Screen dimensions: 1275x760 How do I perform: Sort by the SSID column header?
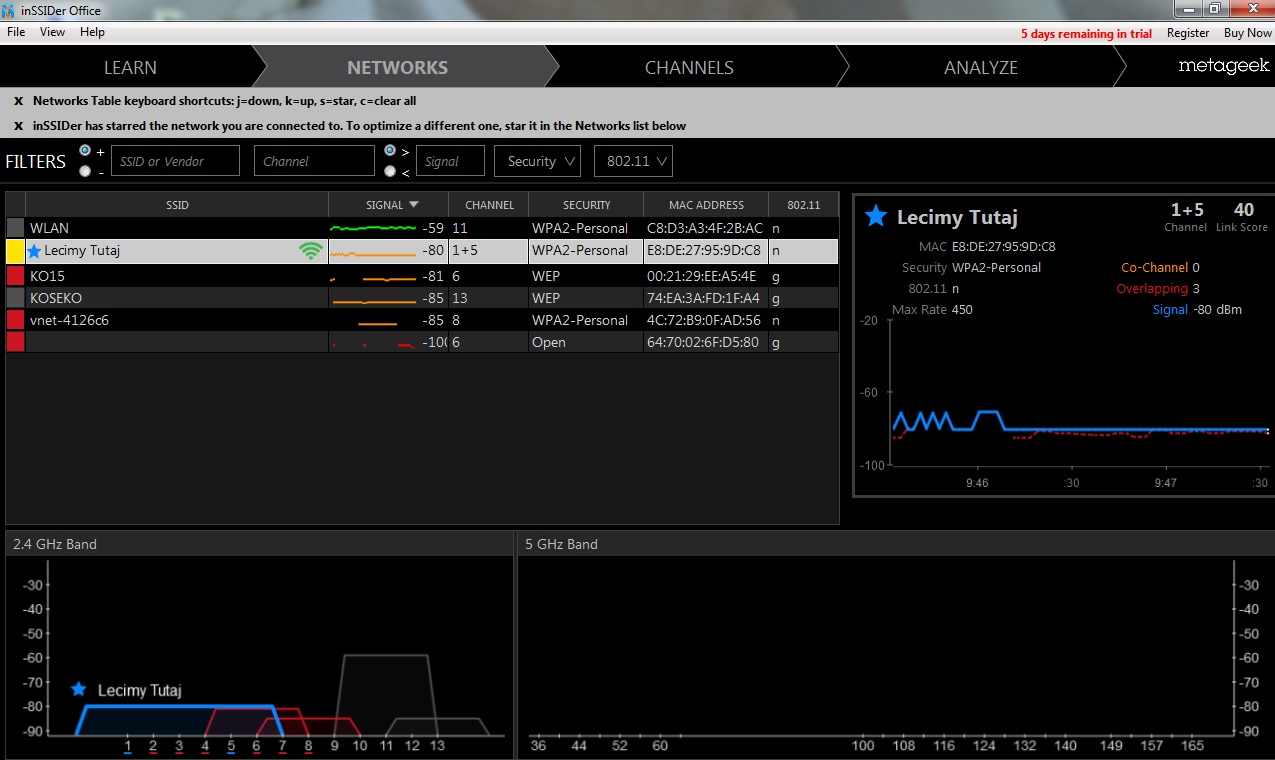[177, 204]
